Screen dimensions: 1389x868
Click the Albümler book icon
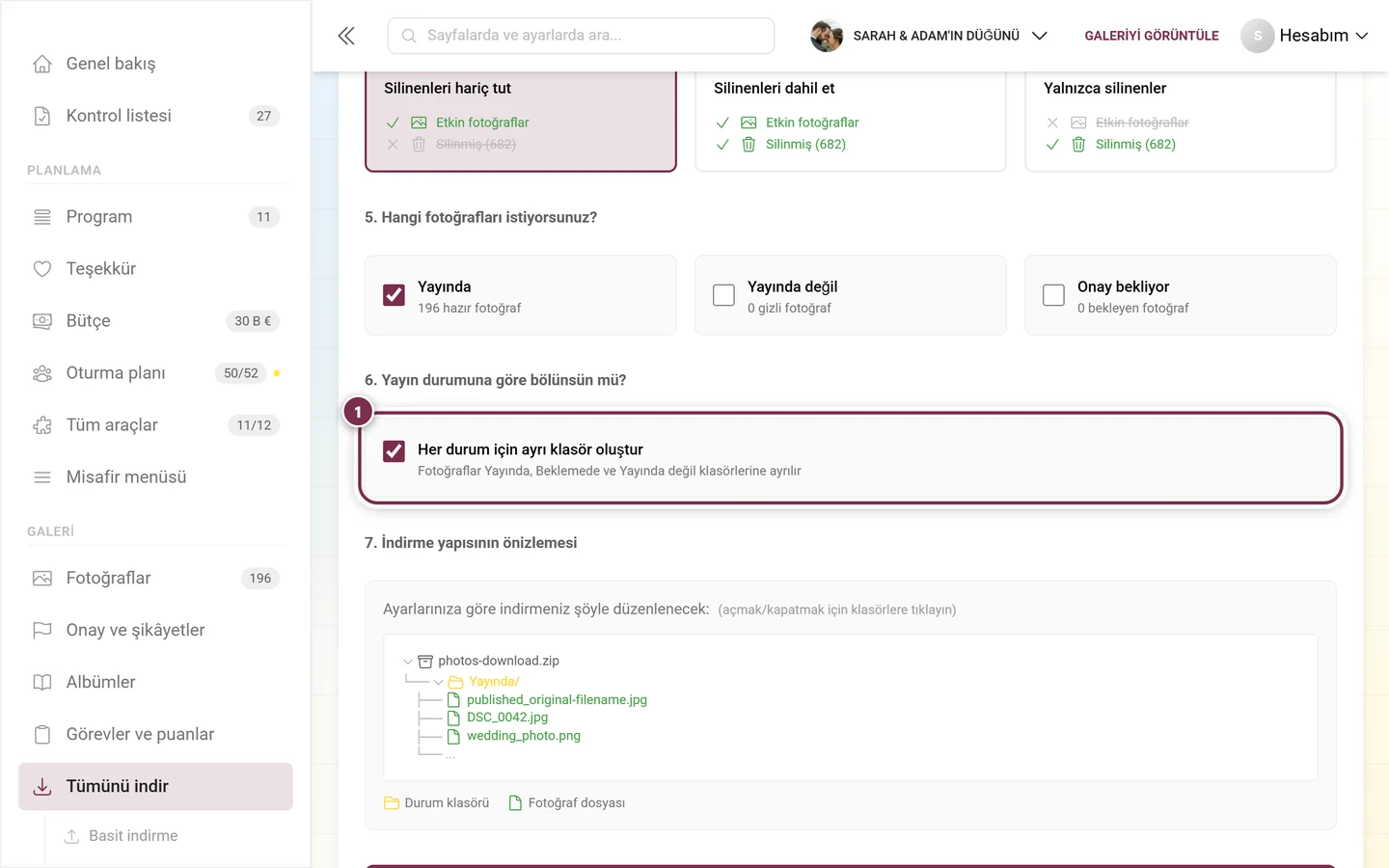pyautogui.click(x=42, y=683)
